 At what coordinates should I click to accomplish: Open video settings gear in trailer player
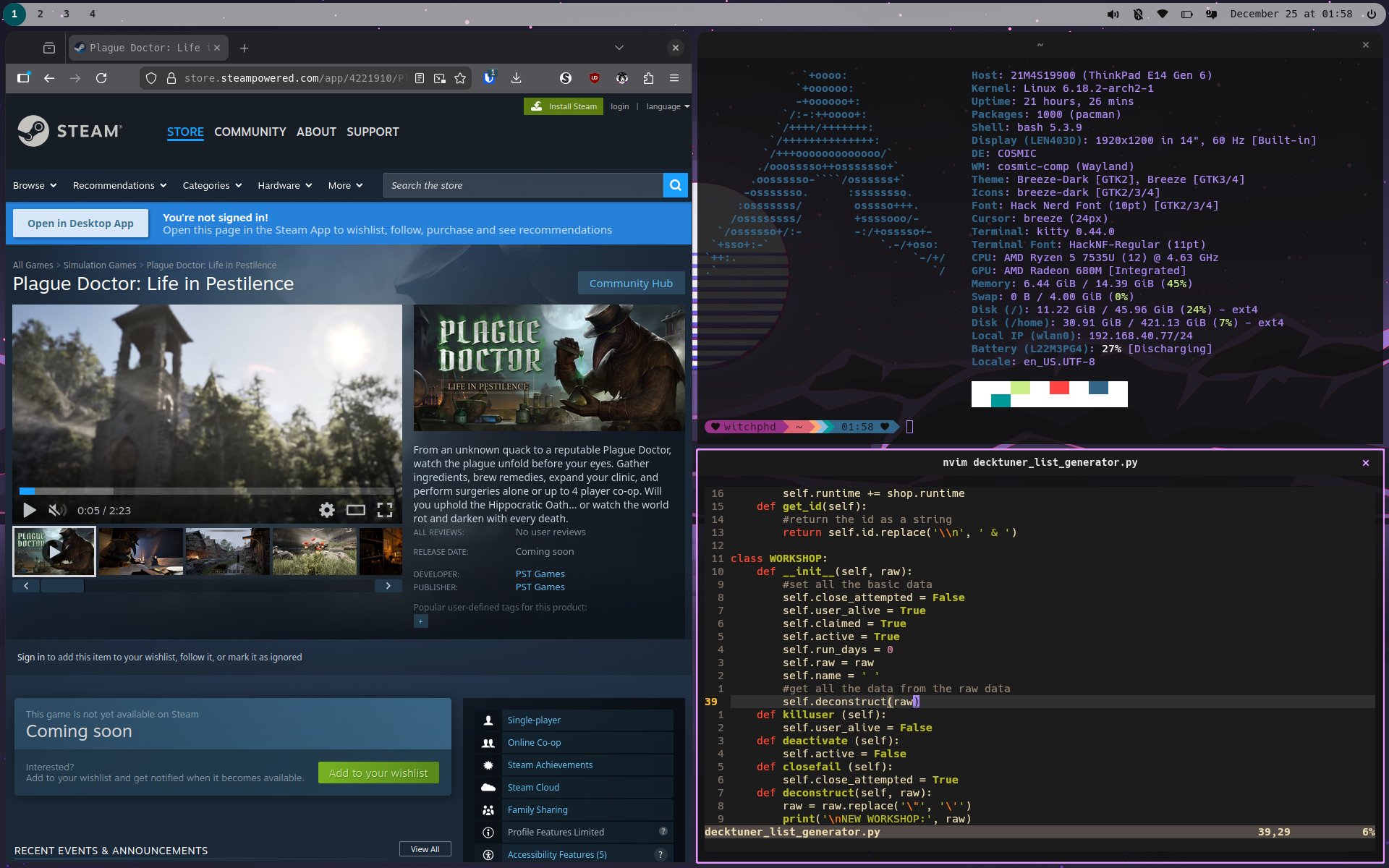click(327, 510)
